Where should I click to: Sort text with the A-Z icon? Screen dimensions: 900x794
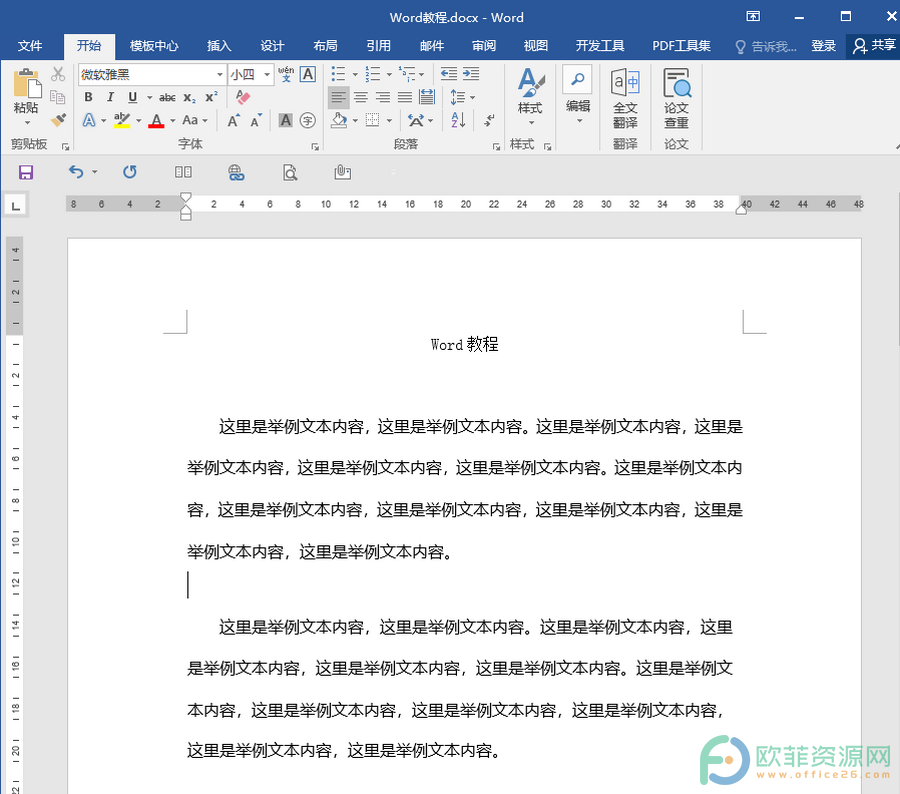pos(459,121)
